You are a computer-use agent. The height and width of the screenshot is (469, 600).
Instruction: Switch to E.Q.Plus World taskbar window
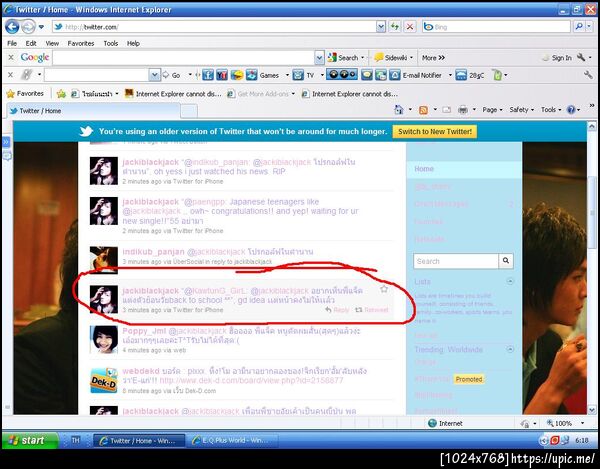[x=232, y=441]
